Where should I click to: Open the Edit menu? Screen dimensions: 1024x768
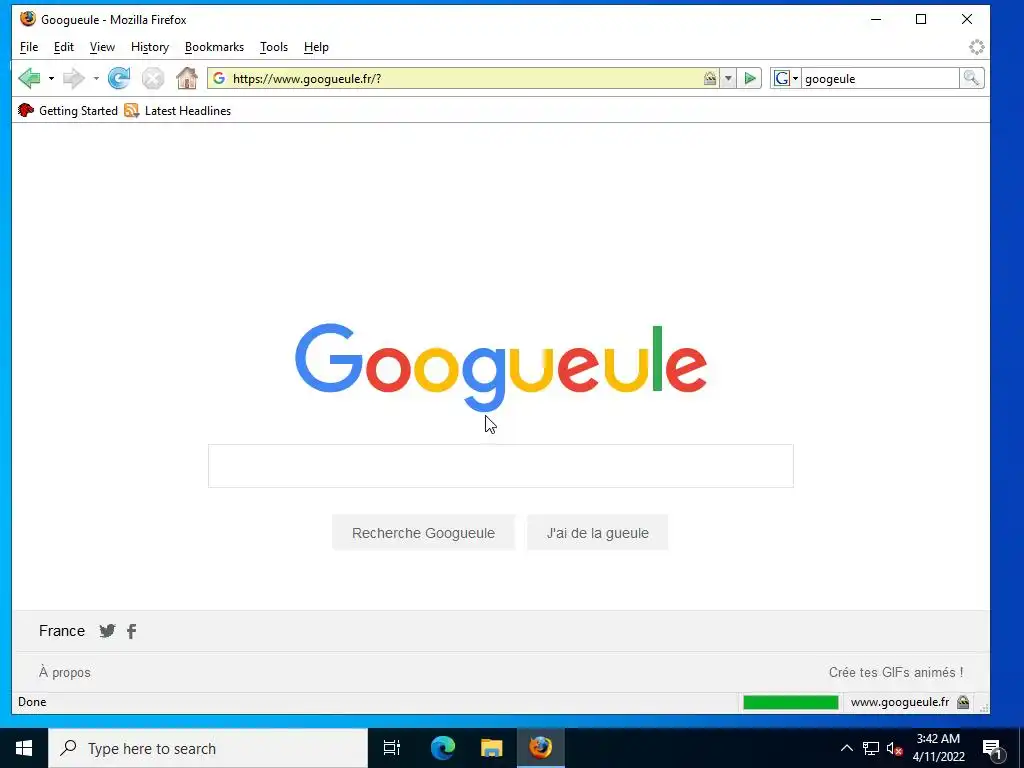(x=64, y=47)
